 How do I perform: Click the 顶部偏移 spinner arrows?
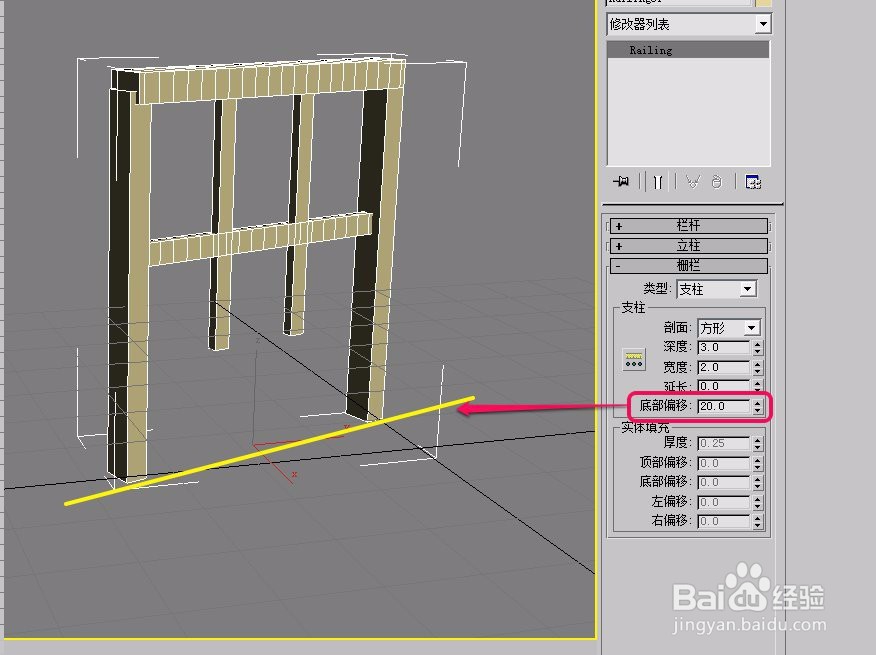pyautogui.click(x=758, y=463)
